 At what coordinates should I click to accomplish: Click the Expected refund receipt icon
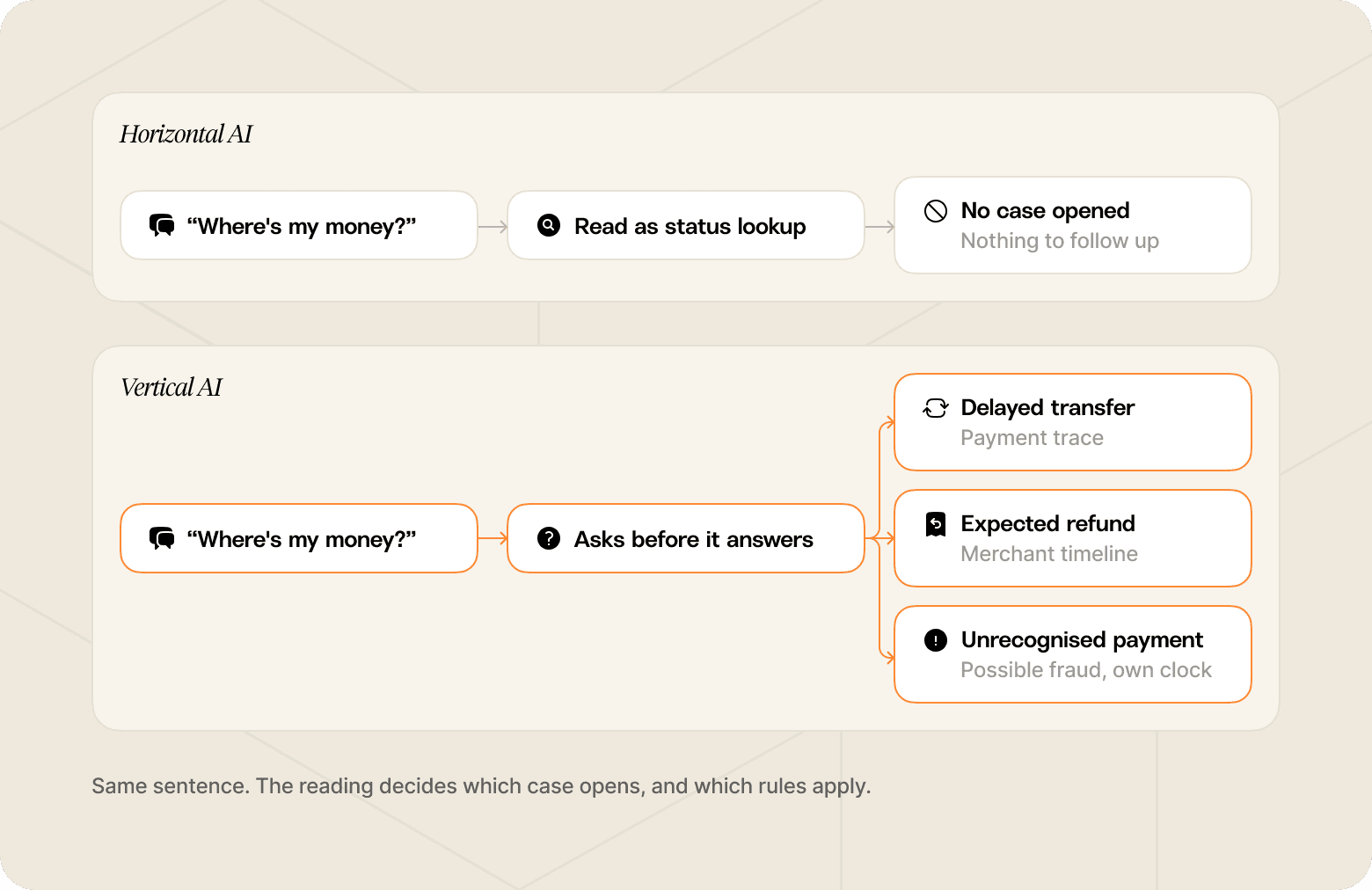click(x=936, y=524)
